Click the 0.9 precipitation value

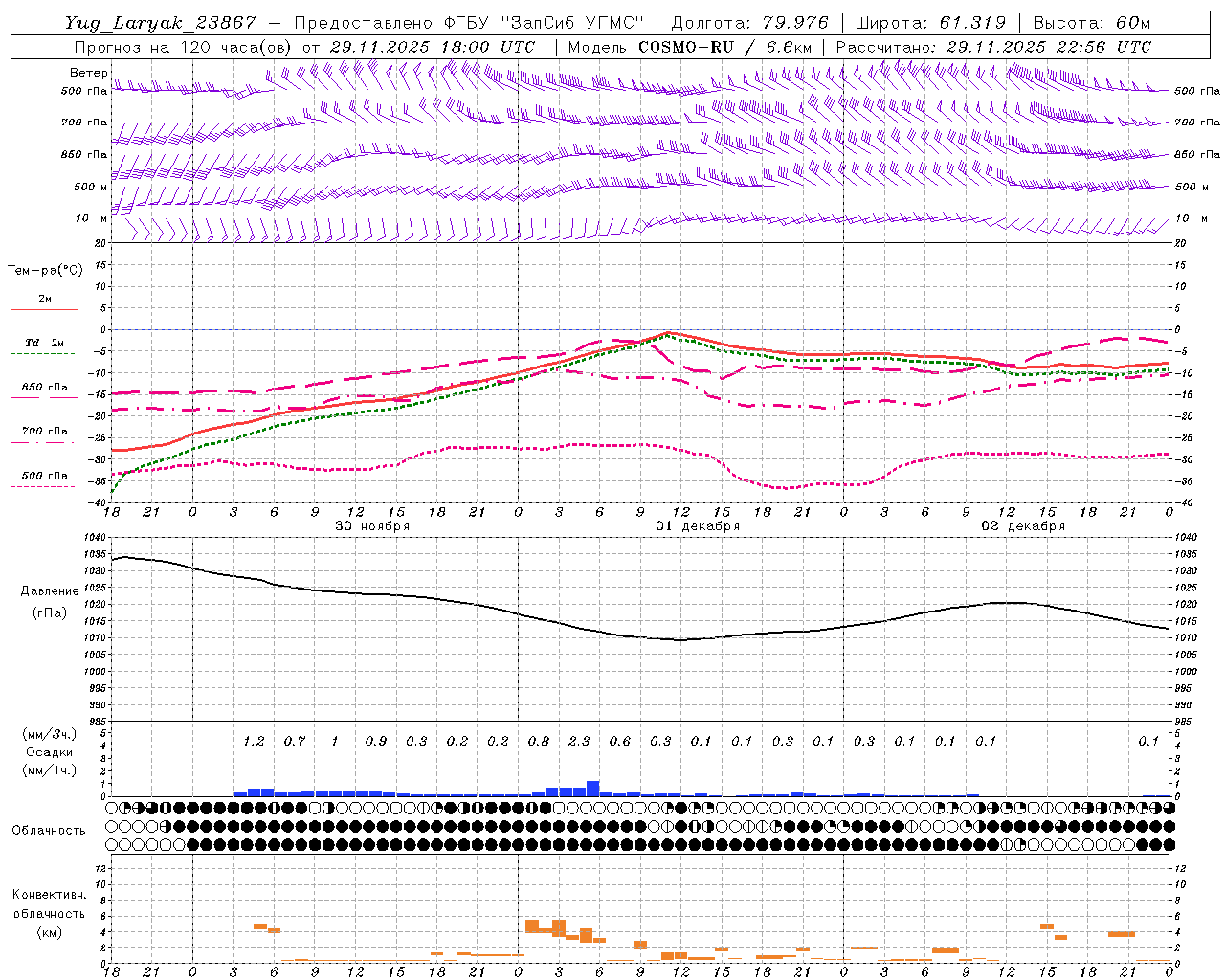376,741
